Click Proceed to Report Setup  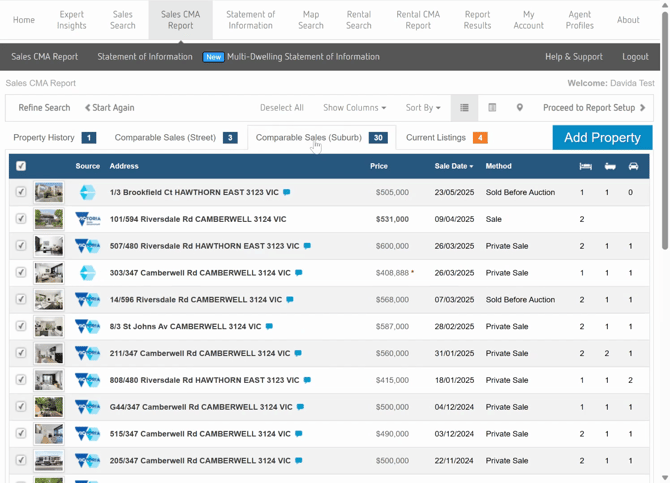tap(594, 108)
